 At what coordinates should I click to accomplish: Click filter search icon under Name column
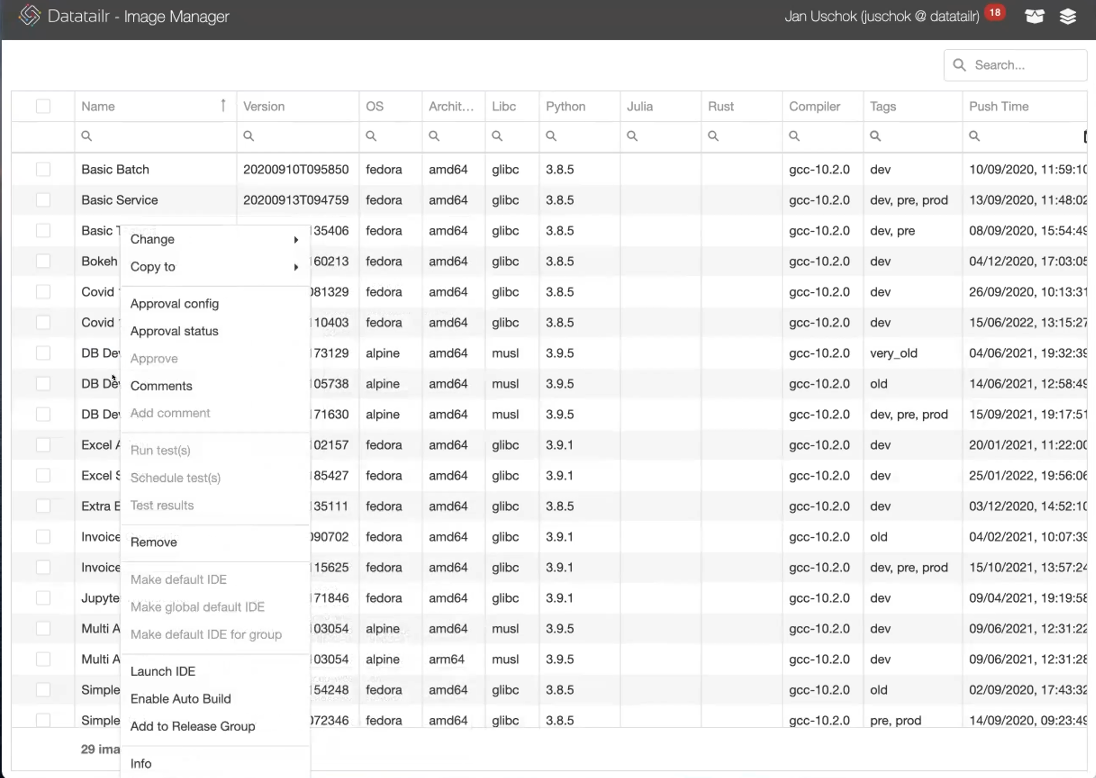pos(87,136)
